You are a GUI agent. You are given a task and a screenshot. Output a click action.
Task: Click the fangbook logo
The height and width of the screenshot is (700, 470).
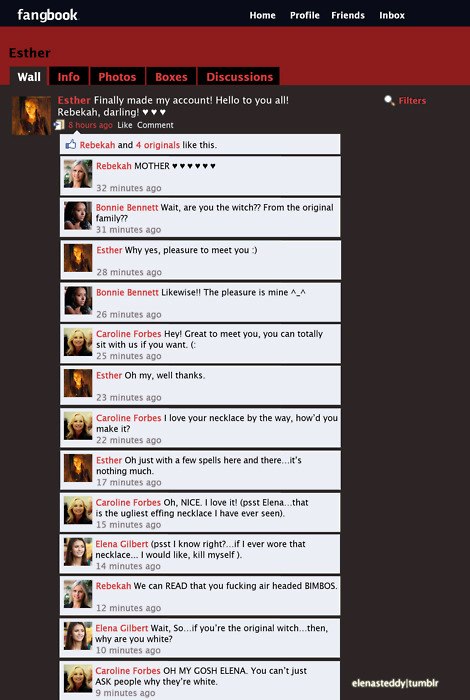47,15
